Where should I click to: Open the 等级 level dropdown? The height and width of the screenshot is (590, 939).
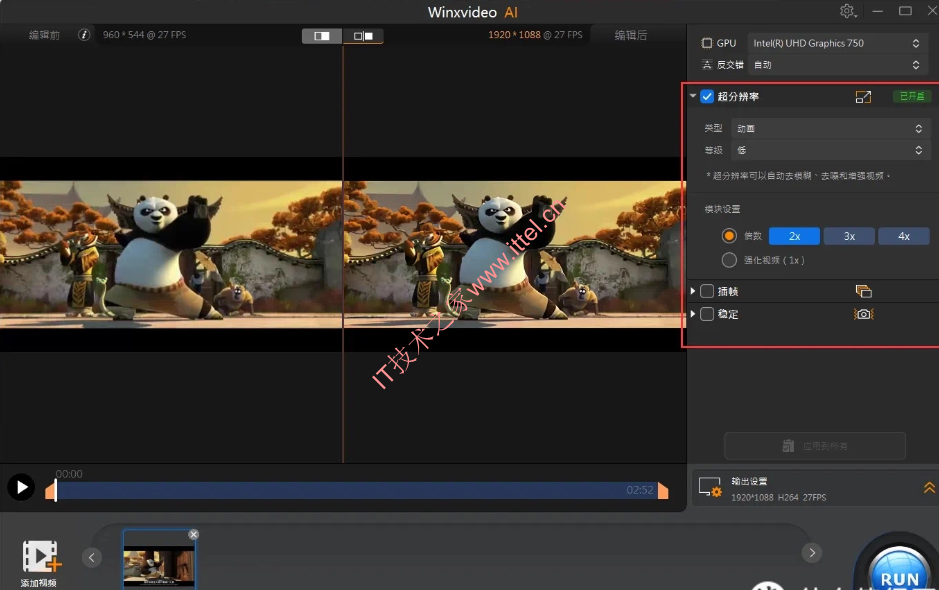point(830,150)
